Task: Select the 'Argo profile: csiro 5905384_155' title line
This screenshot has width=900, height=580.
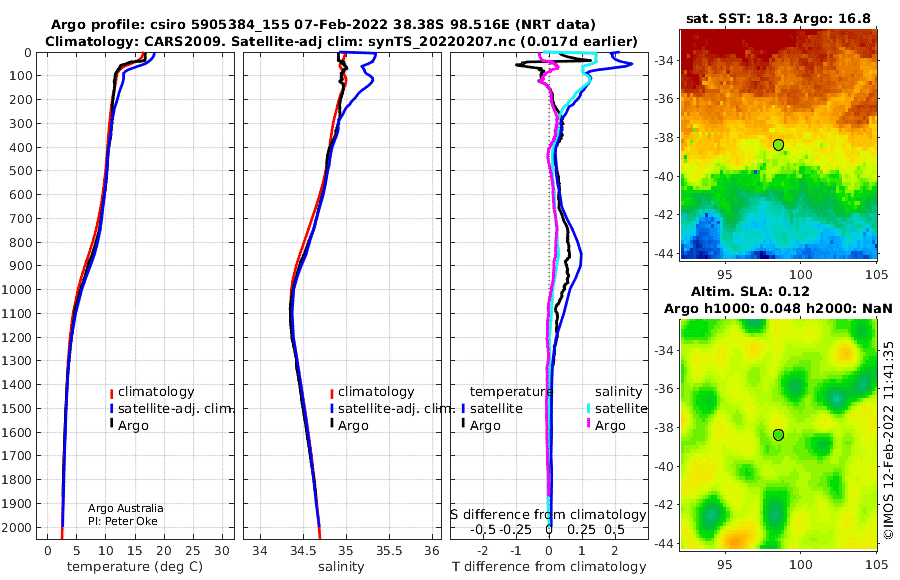Action: (323, 25)
